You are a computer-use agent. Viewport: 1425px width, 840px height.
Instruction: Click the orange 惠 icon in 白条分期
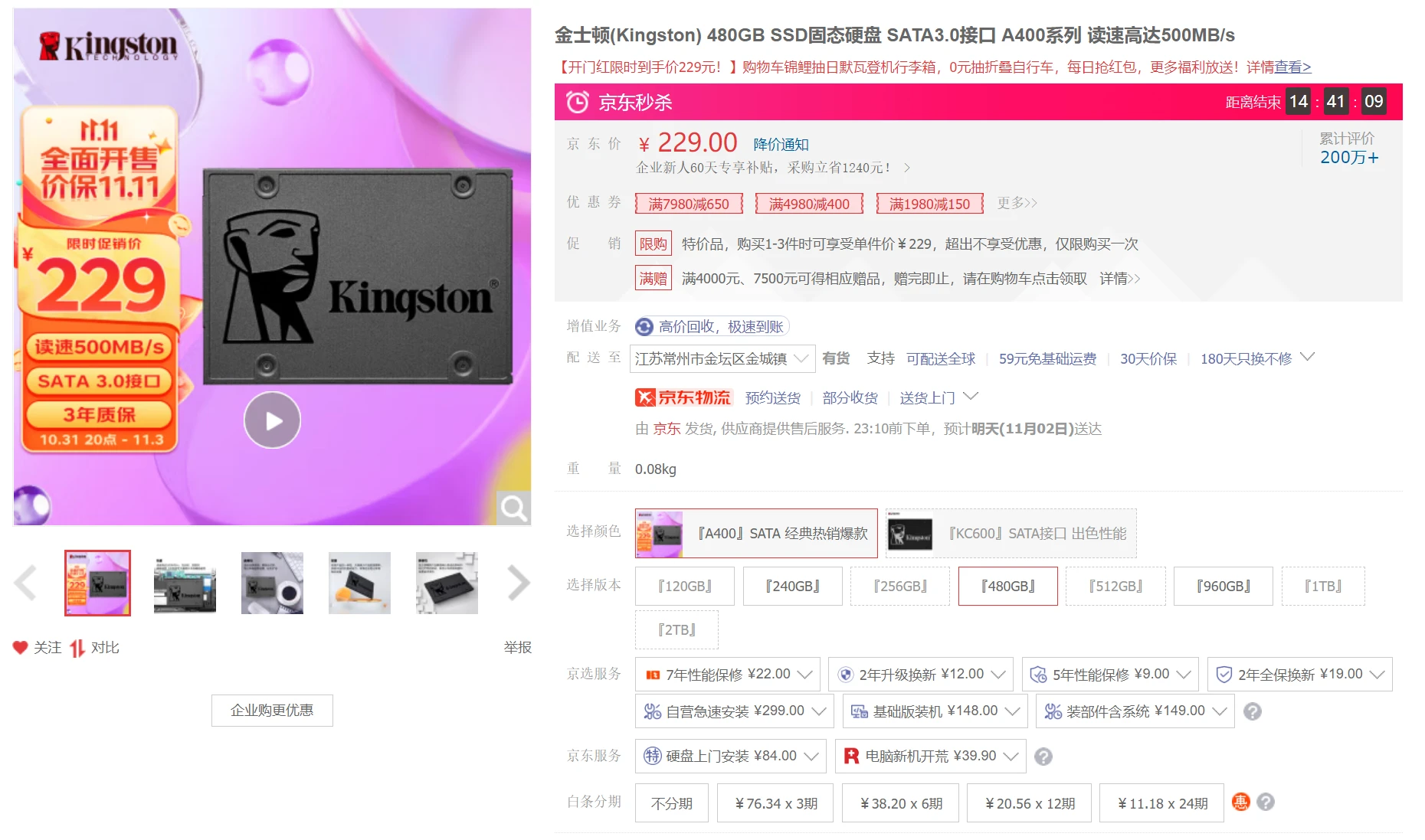1240,802
